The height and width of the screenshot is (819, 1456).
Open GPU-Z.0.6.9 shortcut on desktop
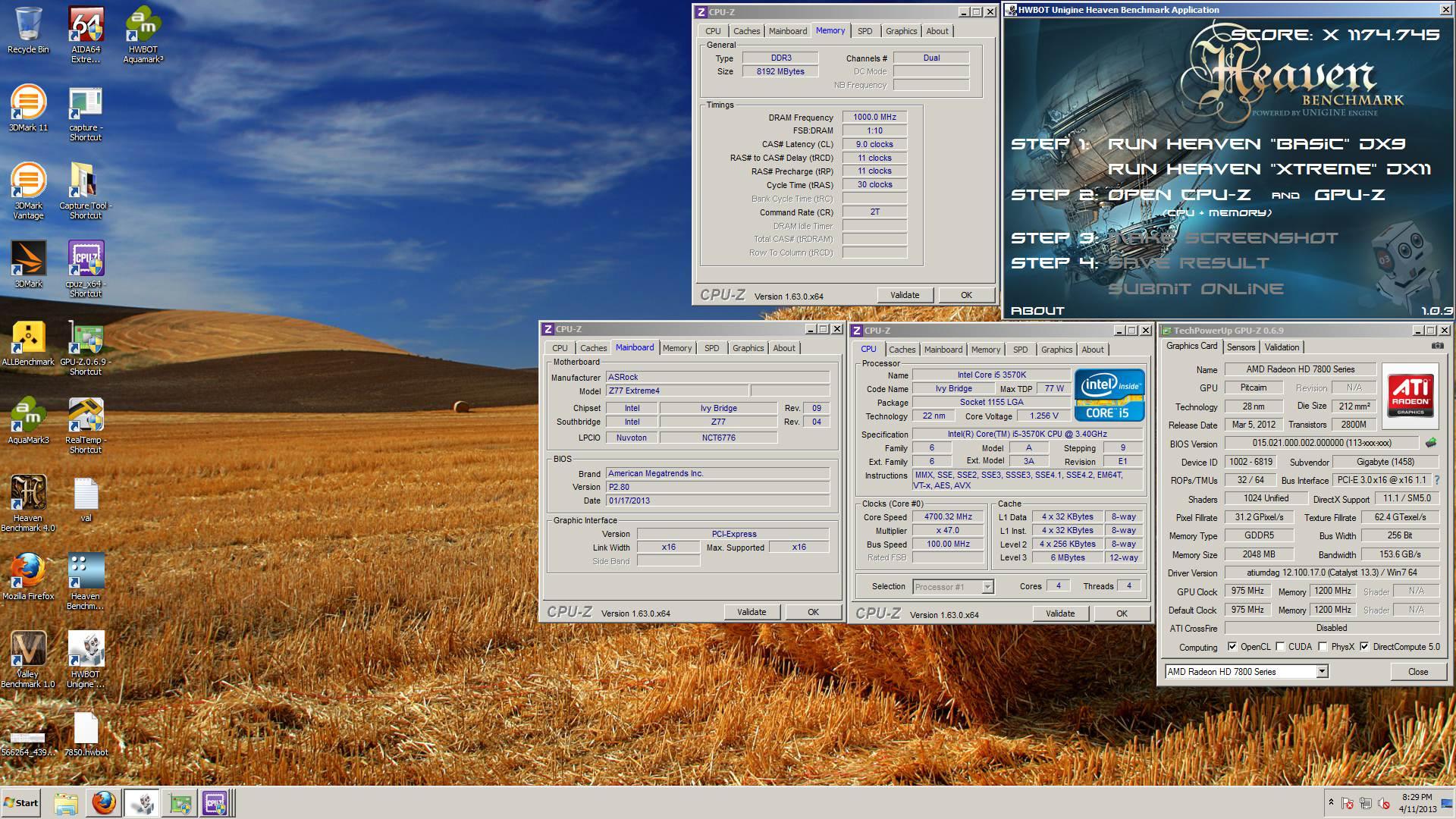pyautogui.click(x=86, y=348)
